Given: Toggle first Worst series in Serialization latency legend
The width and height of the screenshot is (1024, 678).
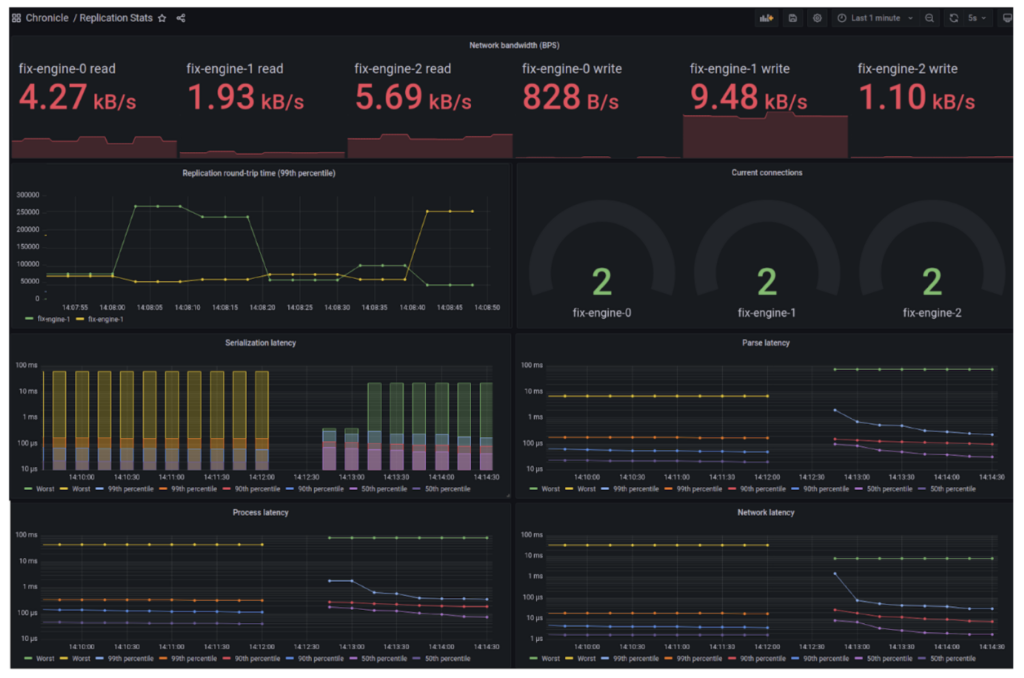Looking at the screenshot, I should (39, 489).
